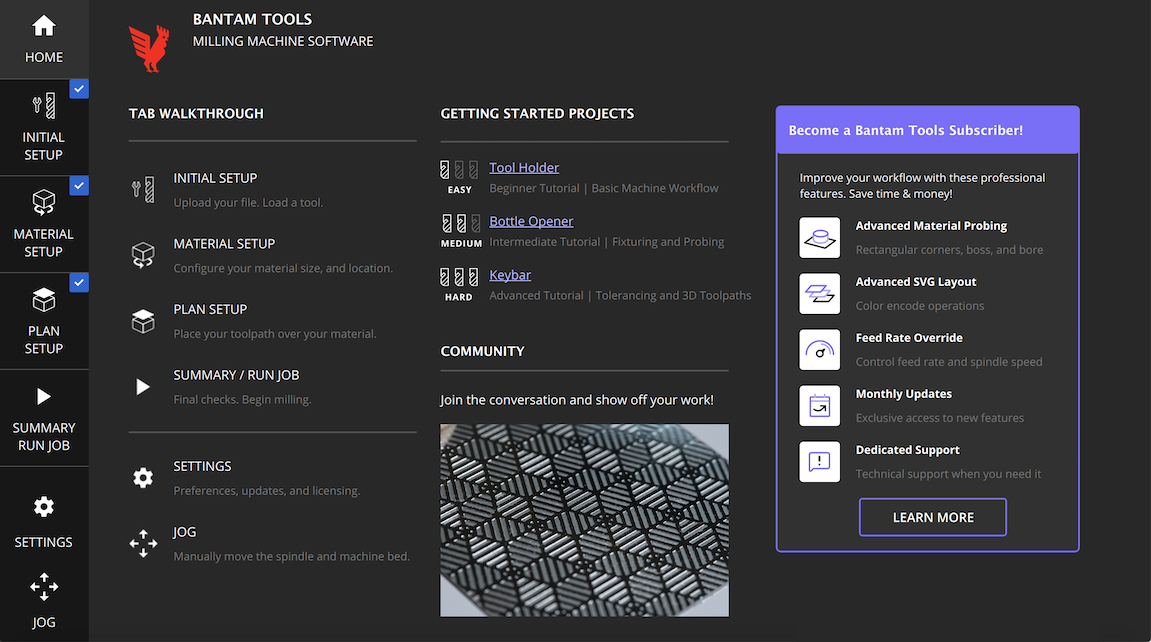Open the community milled pattern photo

(x=584, y=520)
